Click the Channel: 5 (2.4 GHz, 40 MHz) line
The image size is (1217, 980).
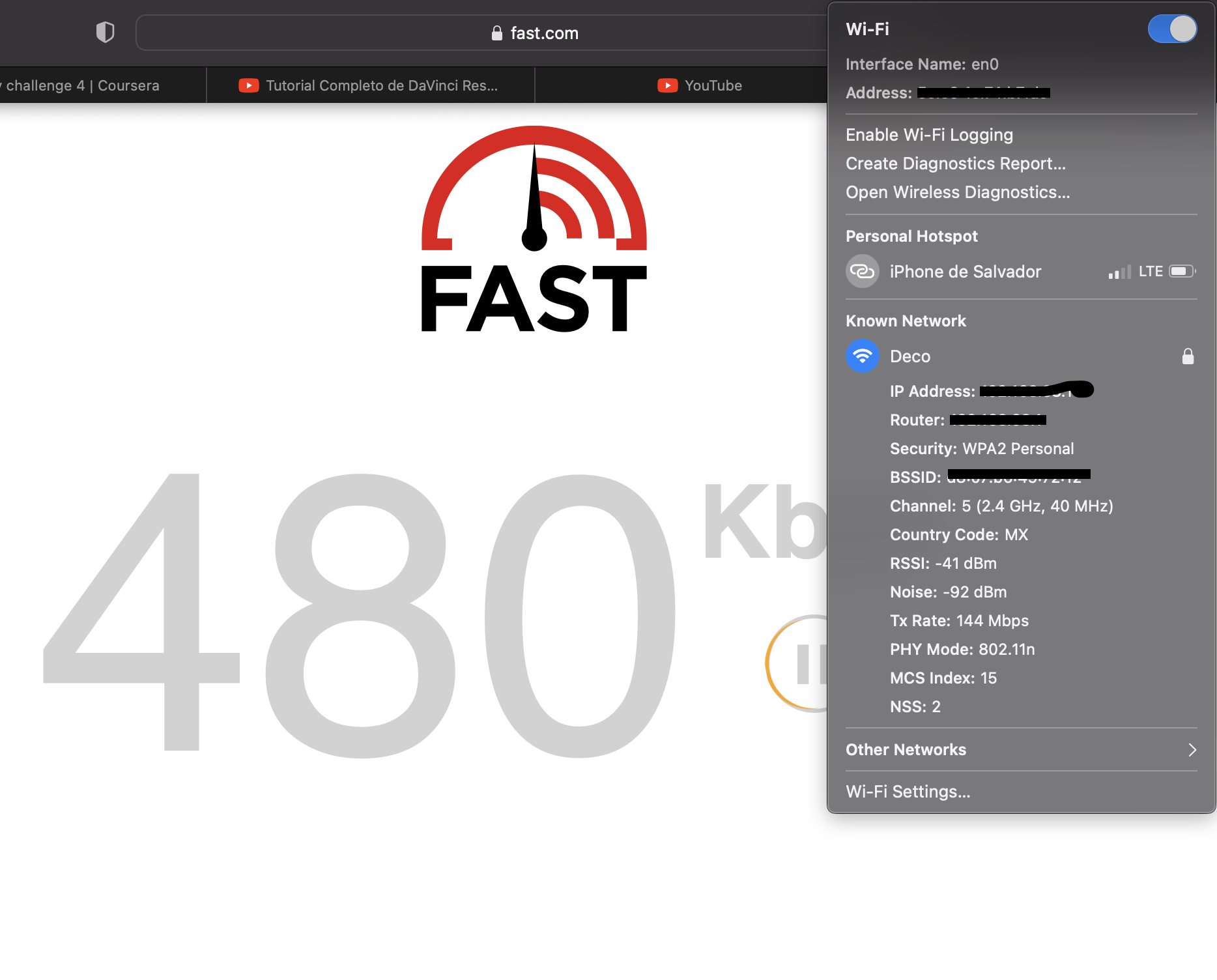point(1001,506)
